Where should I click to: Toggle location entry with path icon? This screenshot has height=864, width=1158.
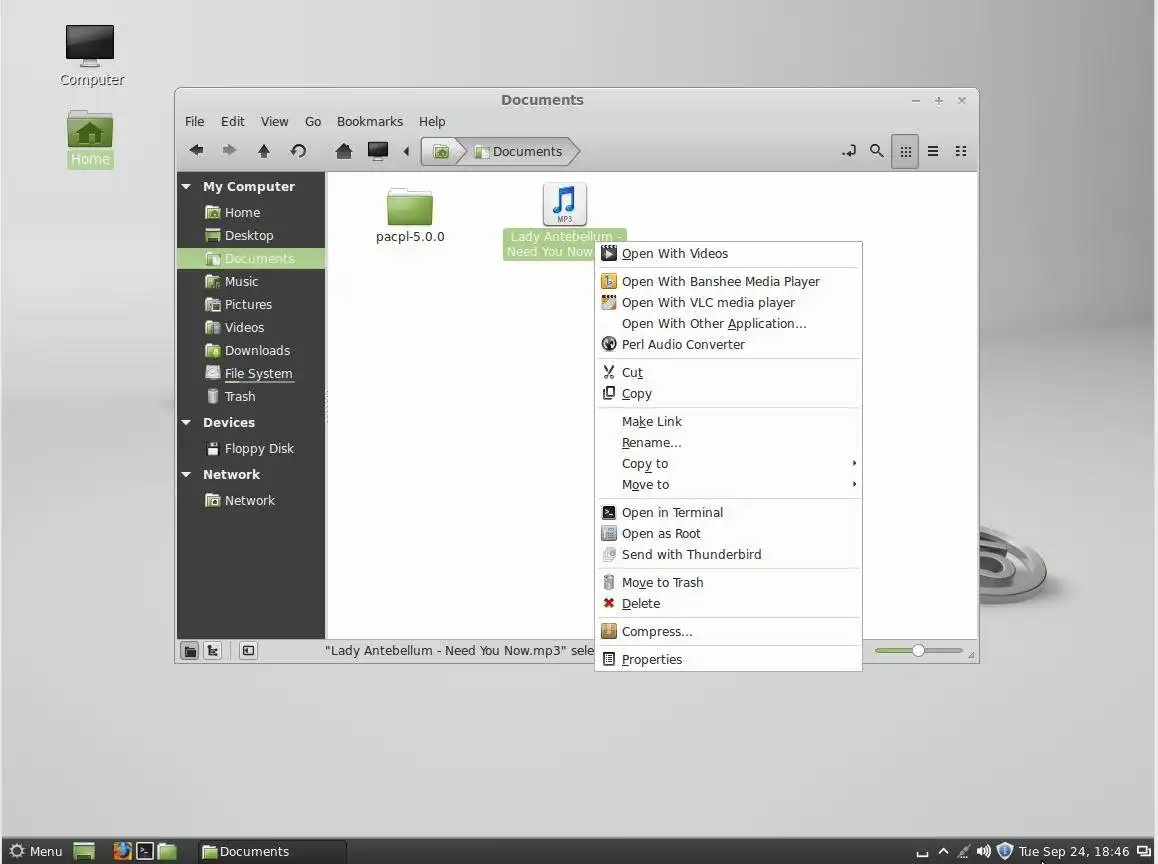[849, 151]
